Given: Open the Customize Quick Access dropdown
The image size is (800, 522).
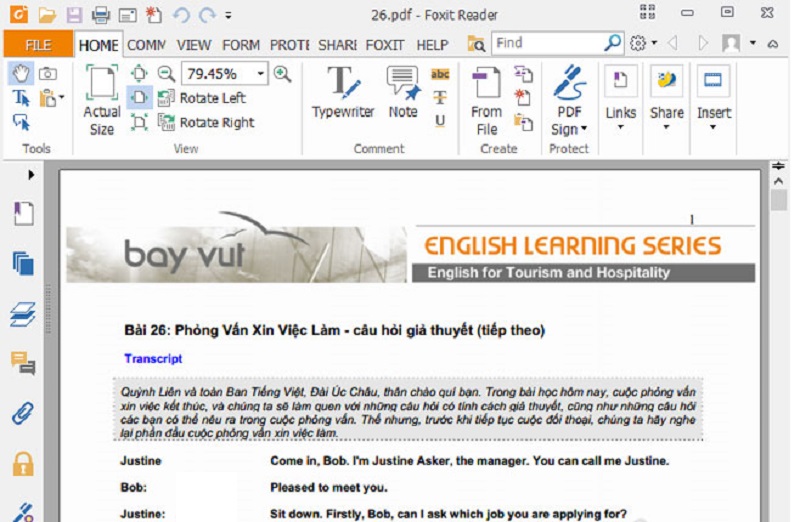Looking at the screenshot, I should [229, 15].
